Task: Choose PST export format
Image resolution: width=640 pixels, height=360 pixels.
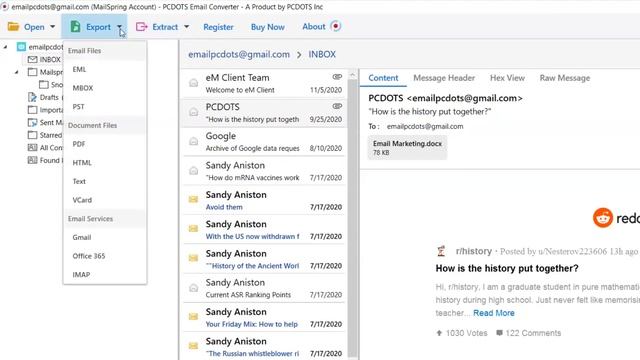Action: [x=105, y=107]
